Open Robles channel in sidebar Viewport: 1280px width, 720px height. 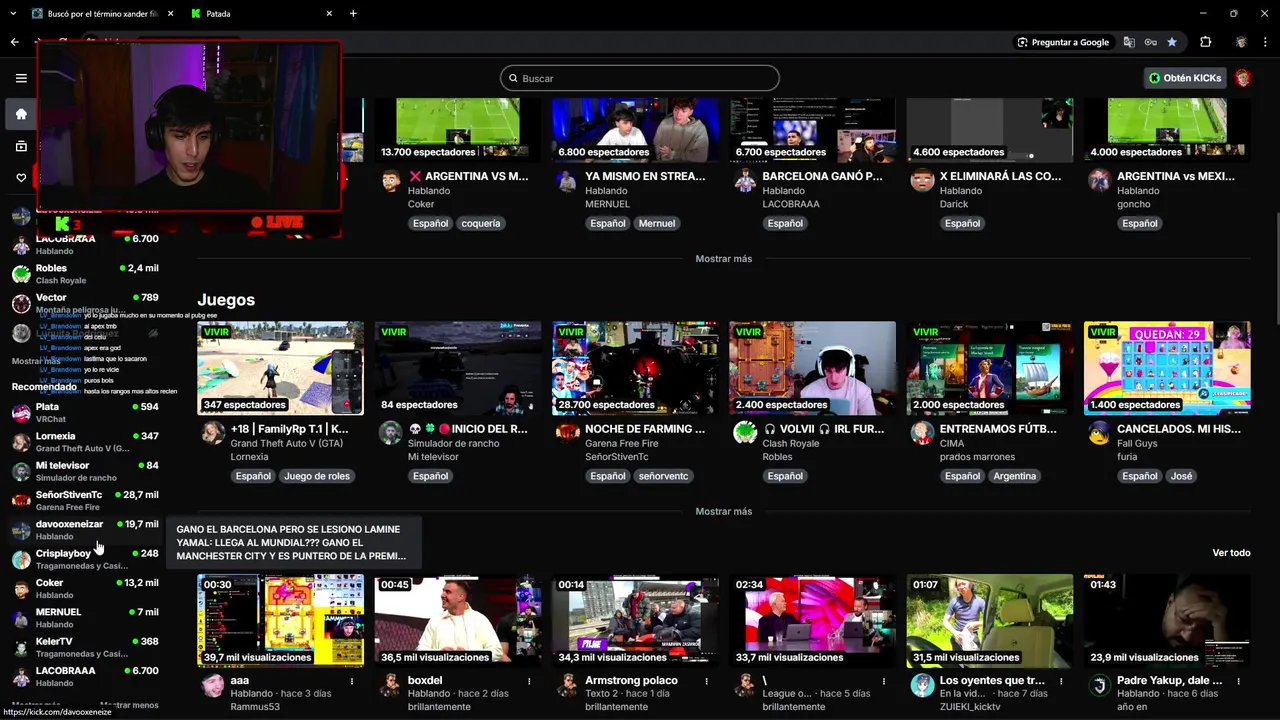pyautogui.click(x=85, y=274)
